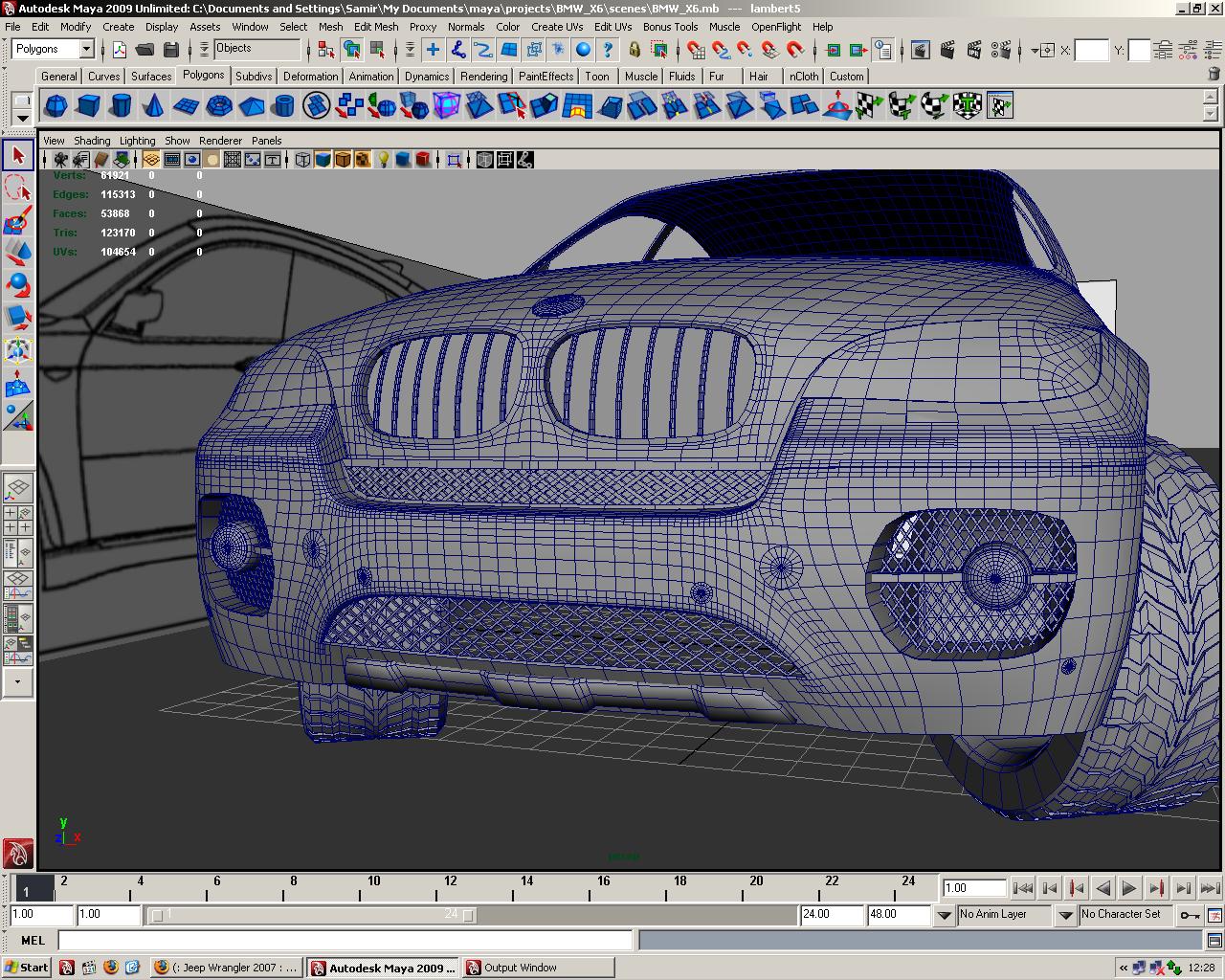Viewport: 1225px width, 980px height.
Task: Pick the Scale tool in toolbox
Action: pyautogui.click(x=18, y=318)
